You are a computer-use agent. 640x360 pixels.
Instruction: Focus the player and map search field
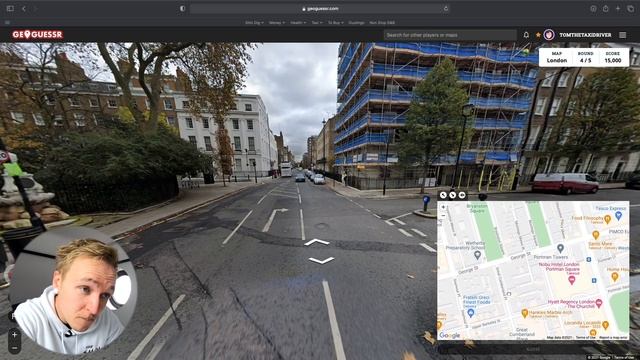[x=450, y=35]
